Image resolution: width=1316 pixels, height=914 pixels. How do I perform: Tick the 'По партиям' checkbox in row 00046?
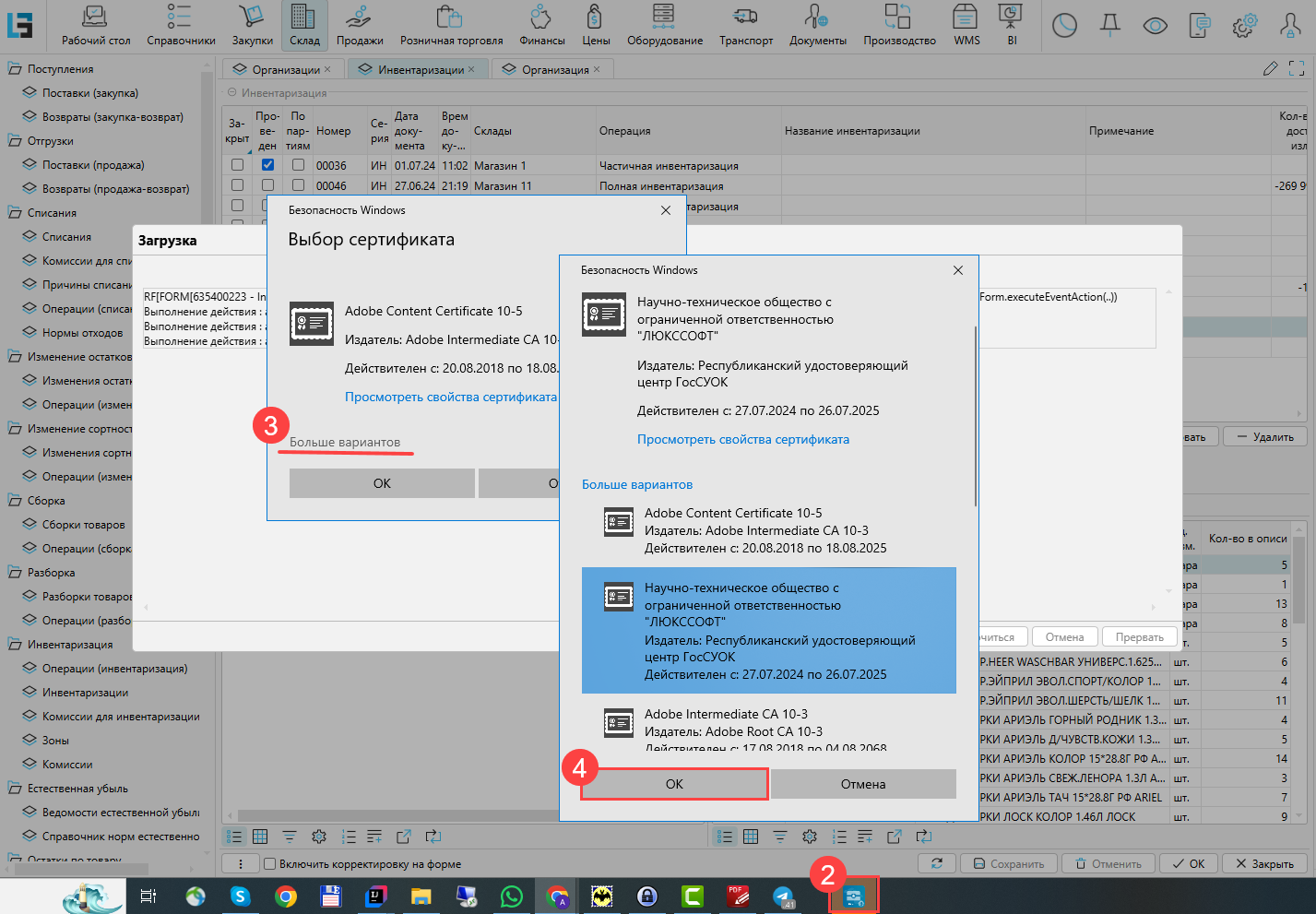[x=298, y=185]
